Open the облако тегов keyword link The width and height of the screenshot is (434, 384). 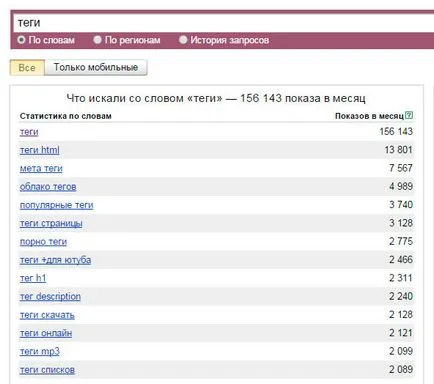[x=48, y=187]
